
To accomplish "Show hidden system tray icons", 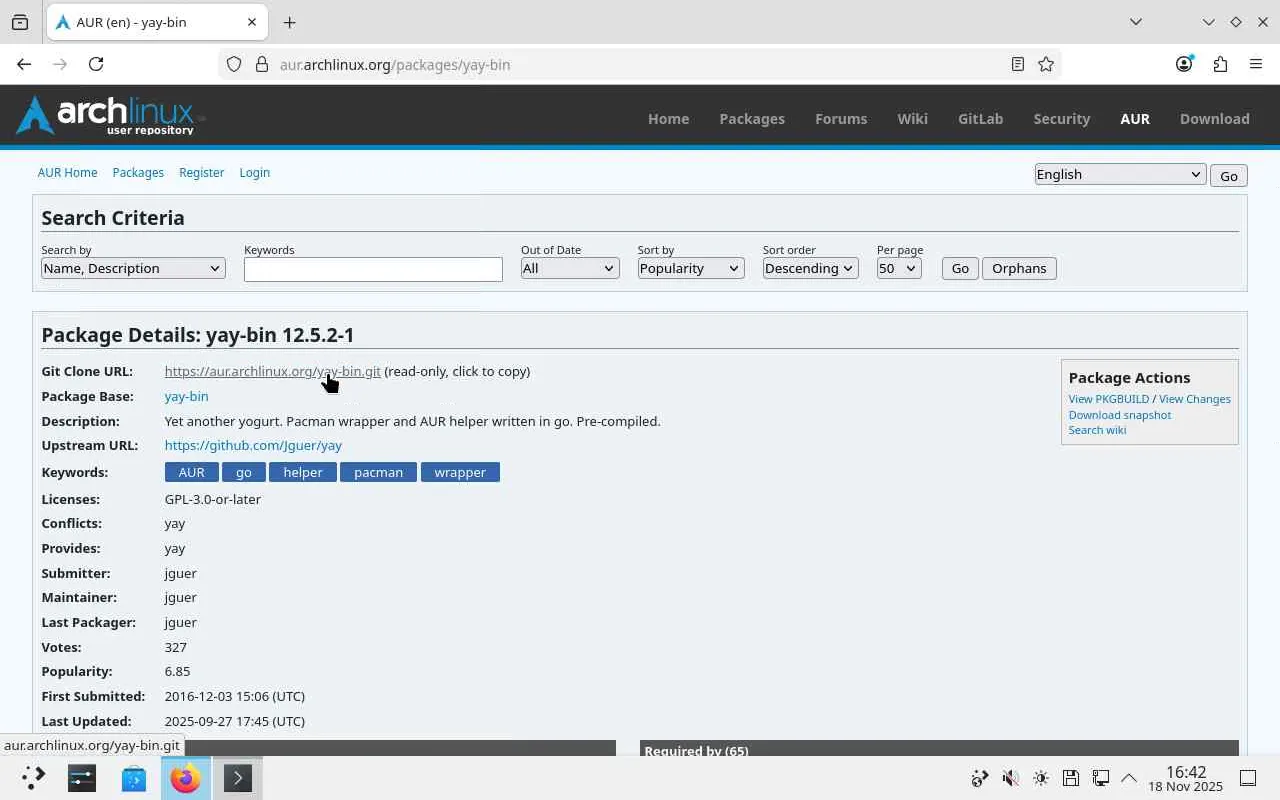I will [x=1129, y=778].
